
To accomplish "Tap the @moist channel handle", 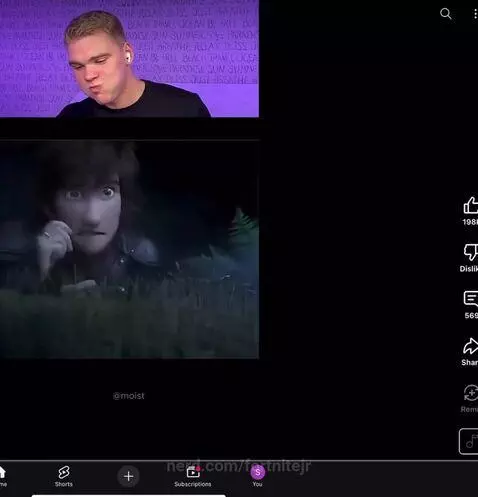I will (x=129, y=396).
